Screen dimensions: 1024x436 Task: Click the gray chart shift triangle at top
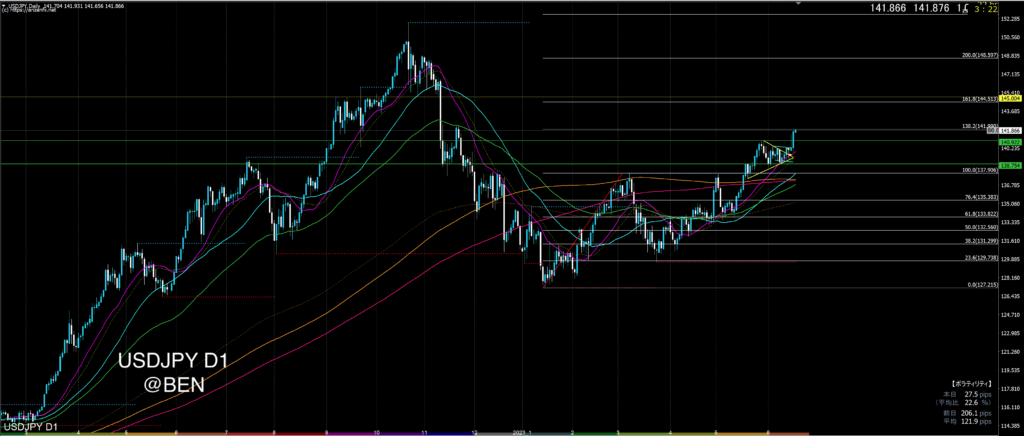(797, 5)
